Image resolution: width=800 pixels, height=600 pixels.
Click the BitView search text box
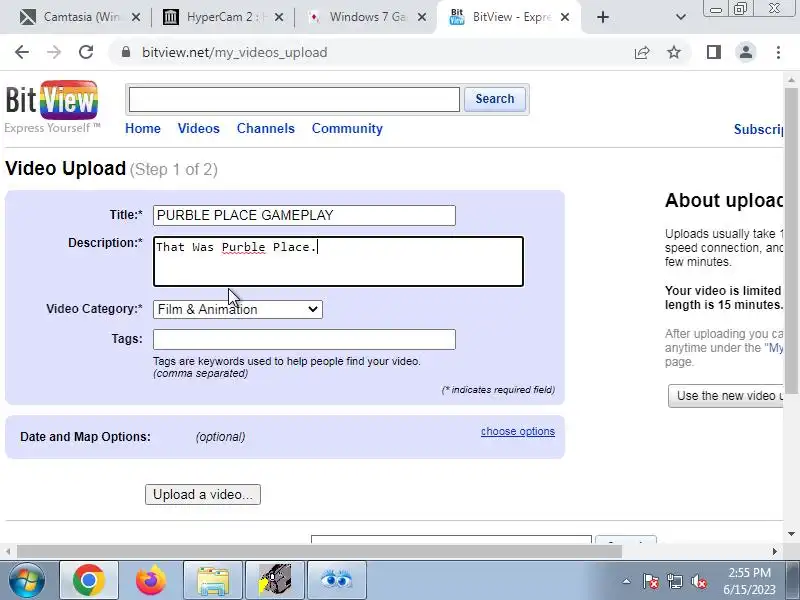[x=294, y=99]
